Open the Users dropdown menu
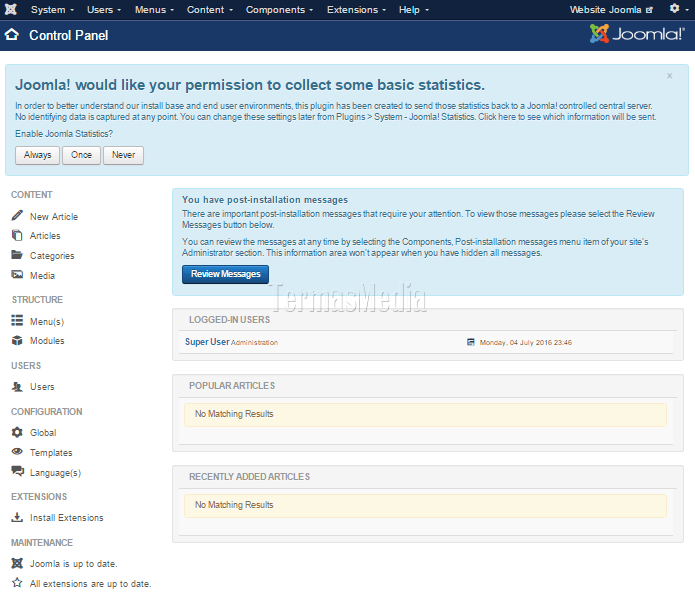 point(104,9)
